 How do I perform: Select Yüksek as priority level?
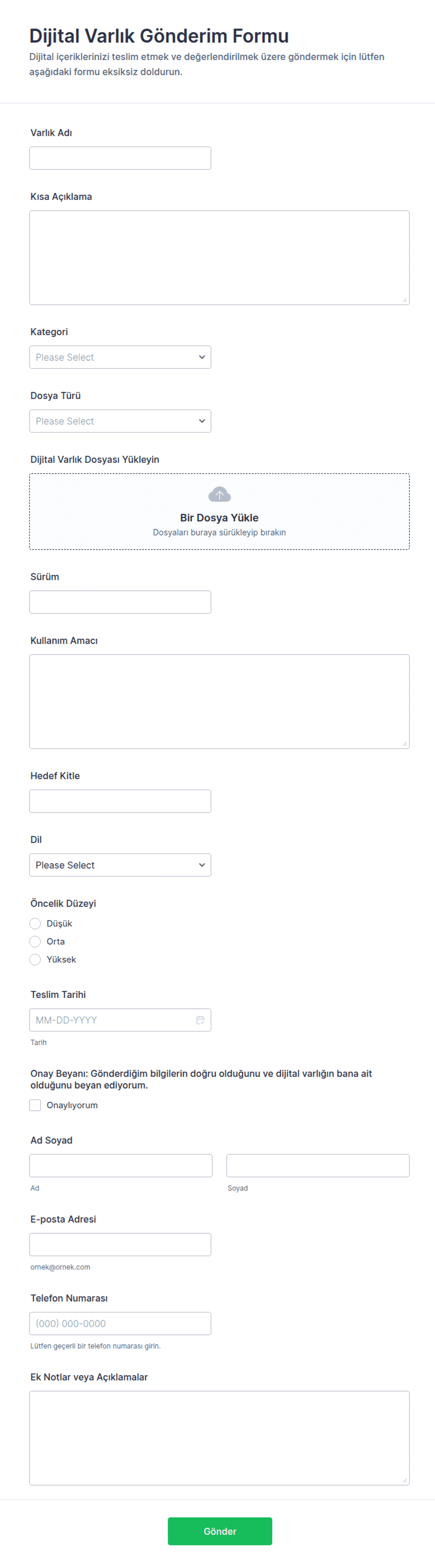pos(35,960)
